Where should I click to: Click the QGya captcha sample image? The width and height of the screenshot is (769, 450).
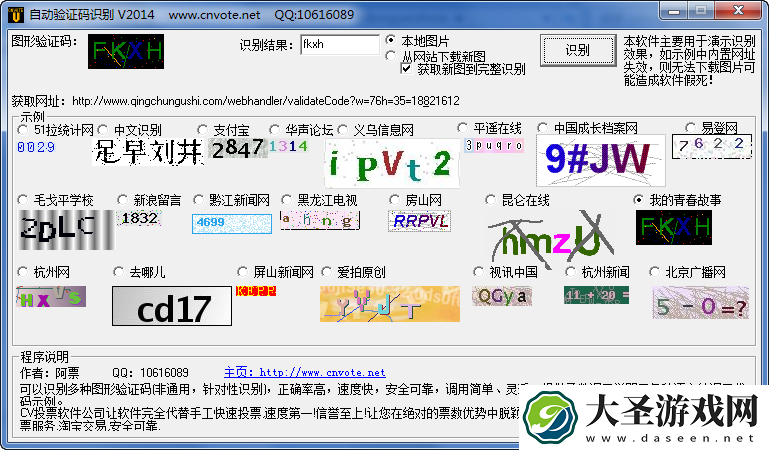pyautogui.click(x=502, y=296)
